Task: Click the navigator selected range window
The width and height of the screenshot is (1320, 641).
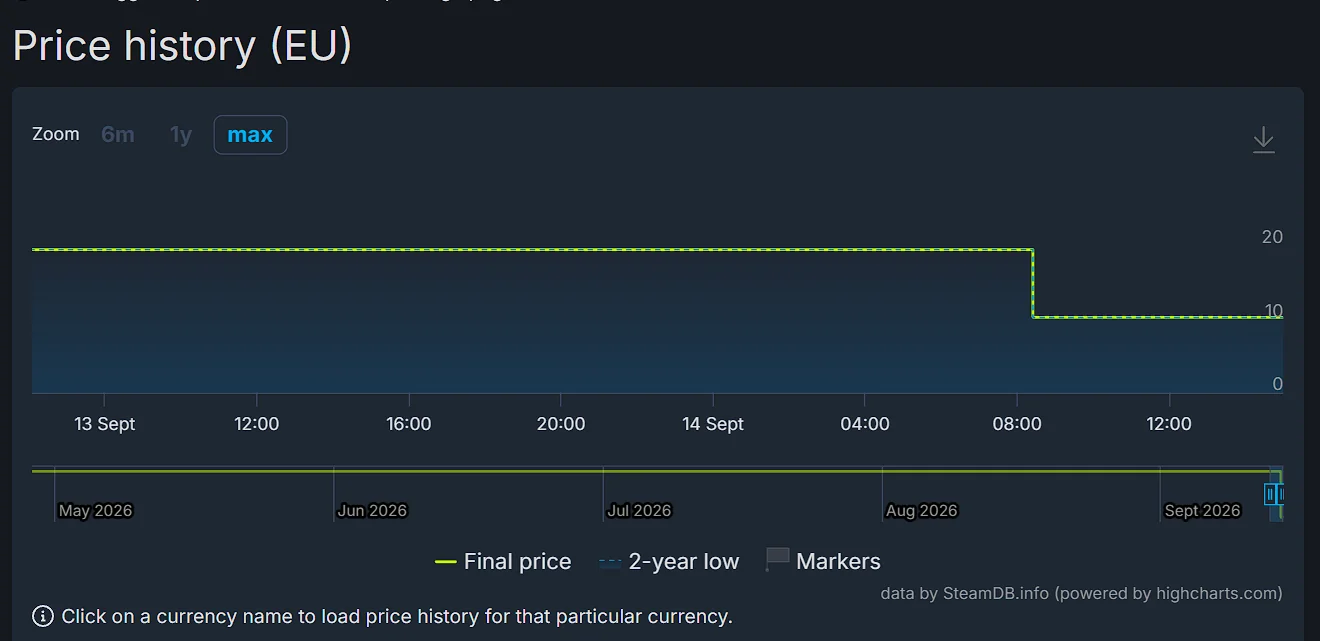Action: 1276,494
